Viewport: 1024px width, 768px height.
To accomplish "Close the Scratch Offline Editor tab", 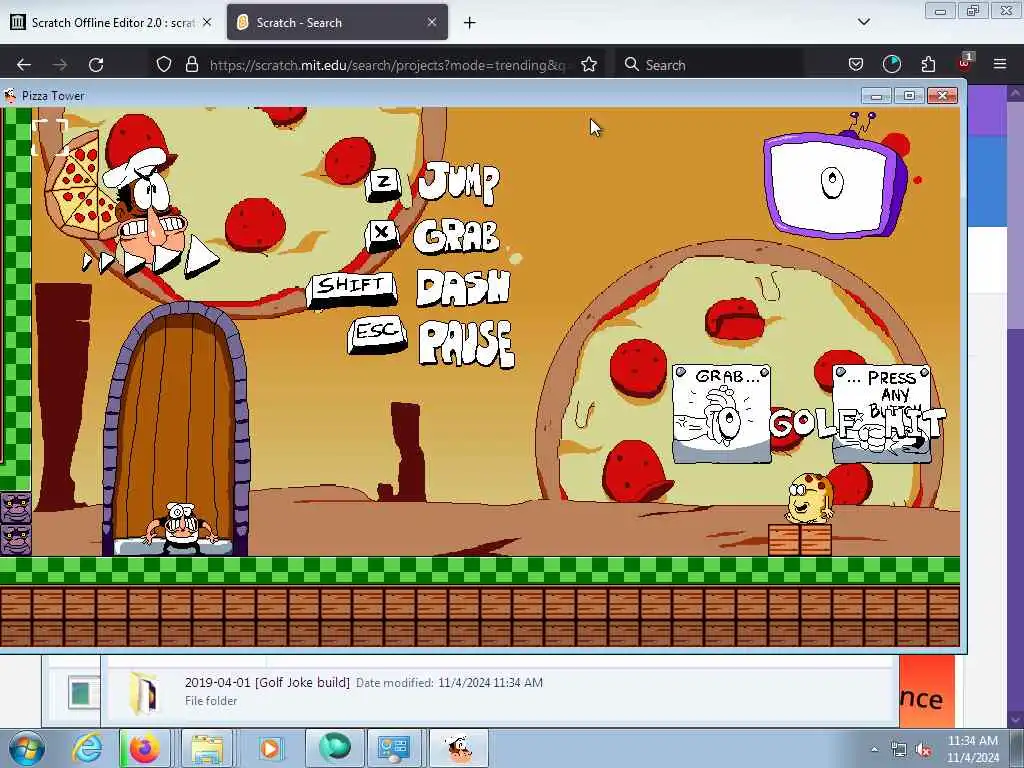I will (207, 22).
